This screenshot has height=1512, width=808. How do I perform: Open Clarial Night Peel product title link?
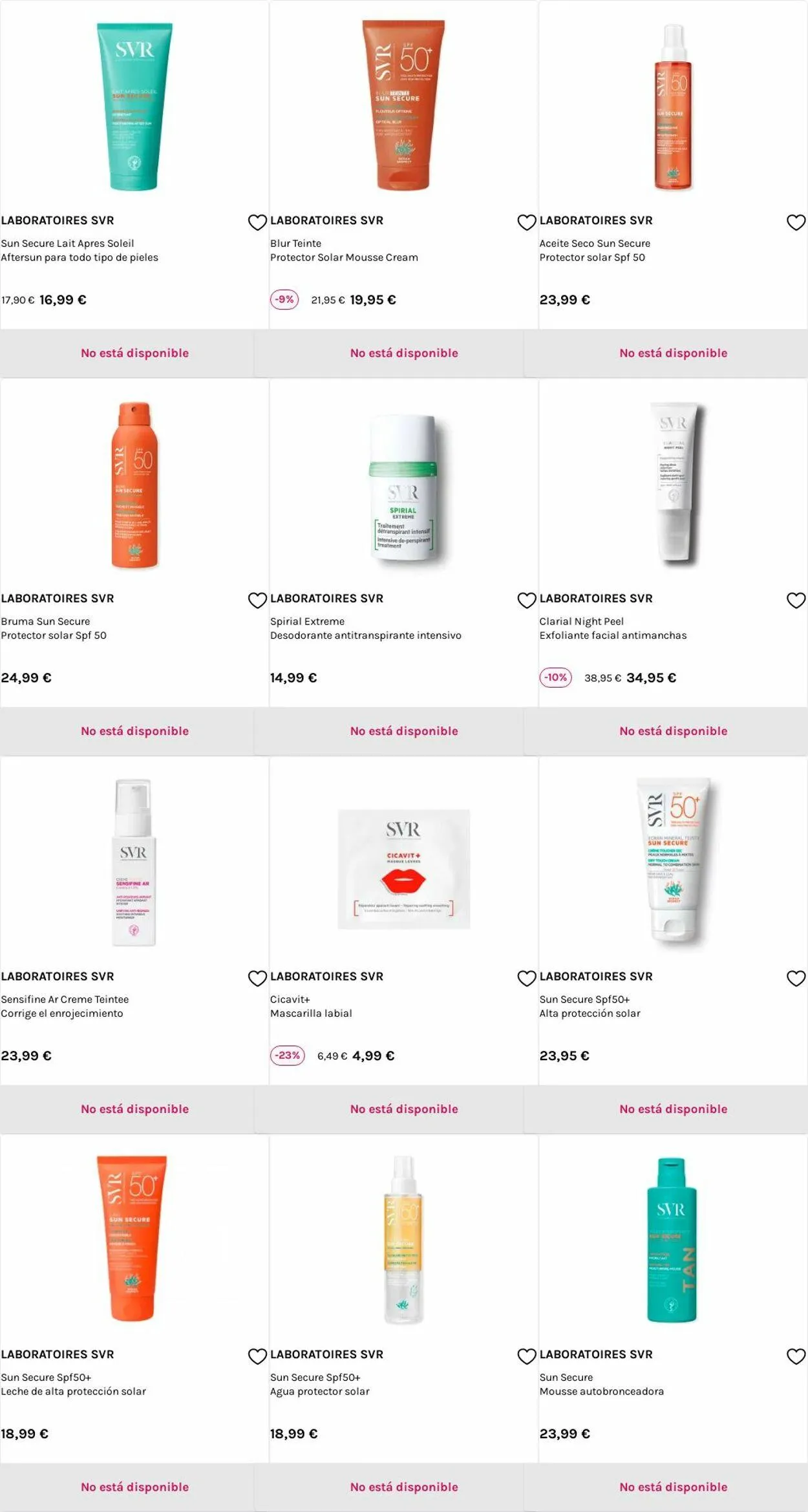(581, 621)
